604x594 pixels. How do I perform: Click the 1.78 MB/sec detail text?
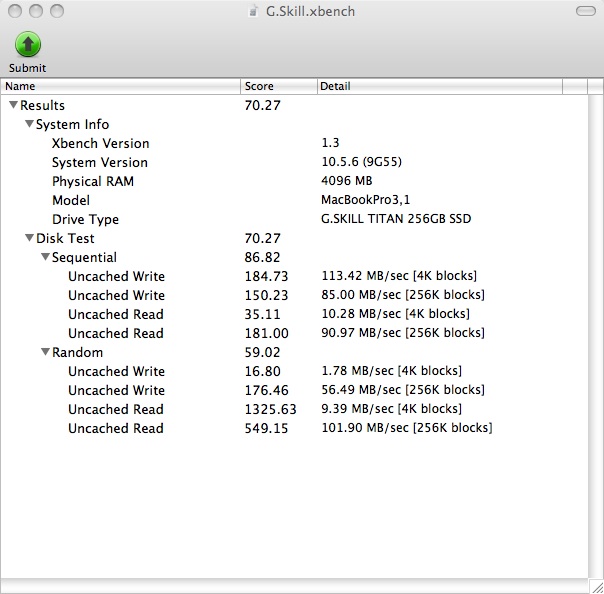pyautogui.click(x=392, y=371)
